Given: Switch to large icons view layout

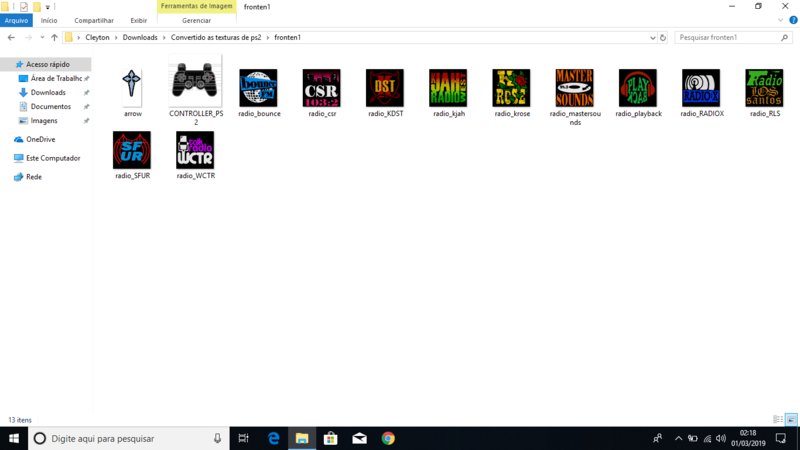Looking at the screenshot, I should (x=791, y=419).
